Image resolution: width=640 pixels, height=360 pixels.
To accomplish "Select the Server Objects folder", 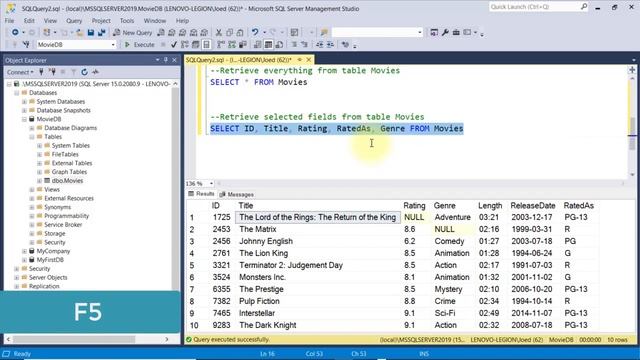I will coord(48,278).
